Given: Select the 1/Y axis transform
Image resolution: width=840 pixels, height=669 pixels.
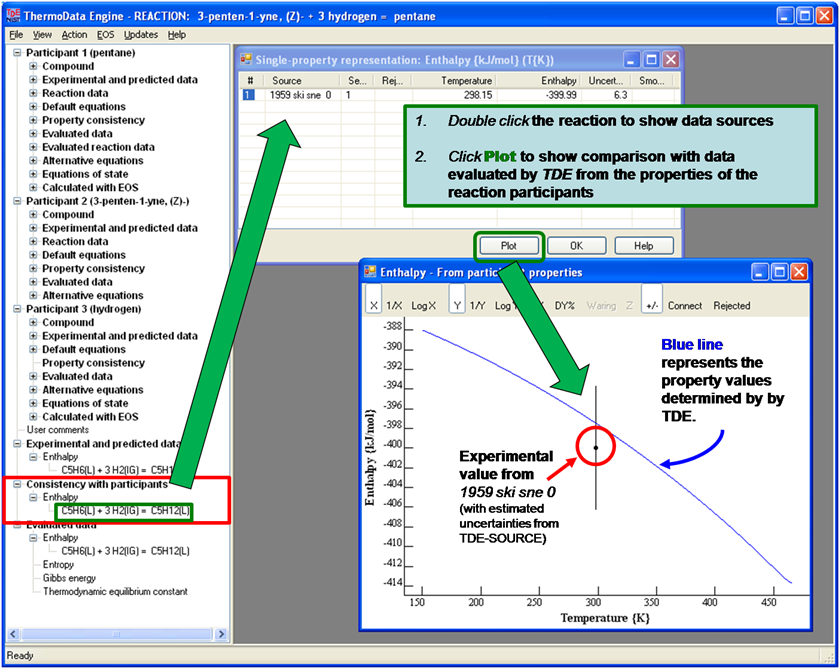Looking at the screenshot, I should tap(477, 306).
